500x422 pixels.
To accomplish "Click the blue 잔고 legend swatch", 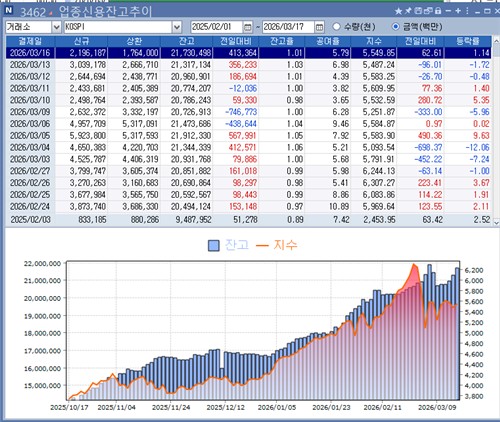I will click(214, 246).
